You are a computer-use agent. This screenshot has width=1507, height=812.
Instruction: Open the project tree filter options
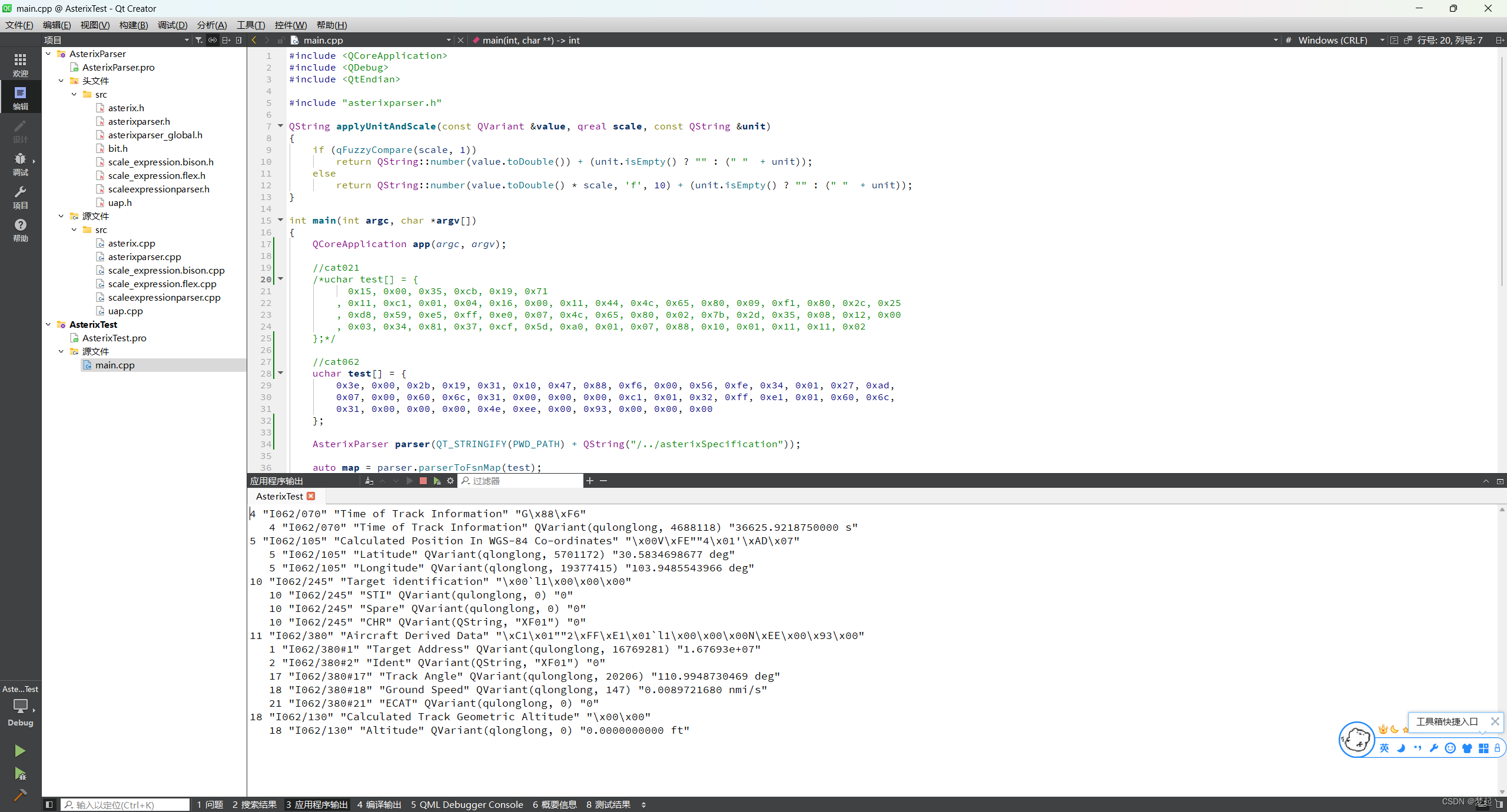click(199, 40)
